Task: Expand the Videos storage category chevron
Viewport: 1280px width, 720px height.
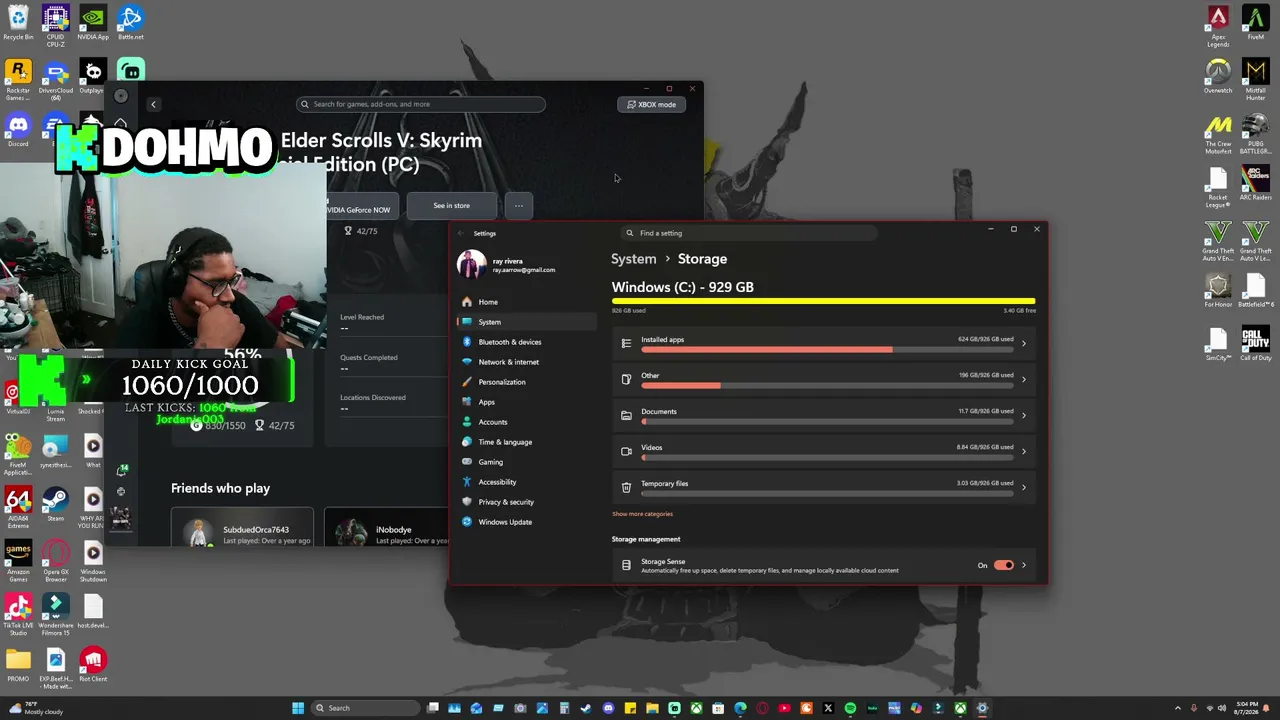Action: point(1023,452)
